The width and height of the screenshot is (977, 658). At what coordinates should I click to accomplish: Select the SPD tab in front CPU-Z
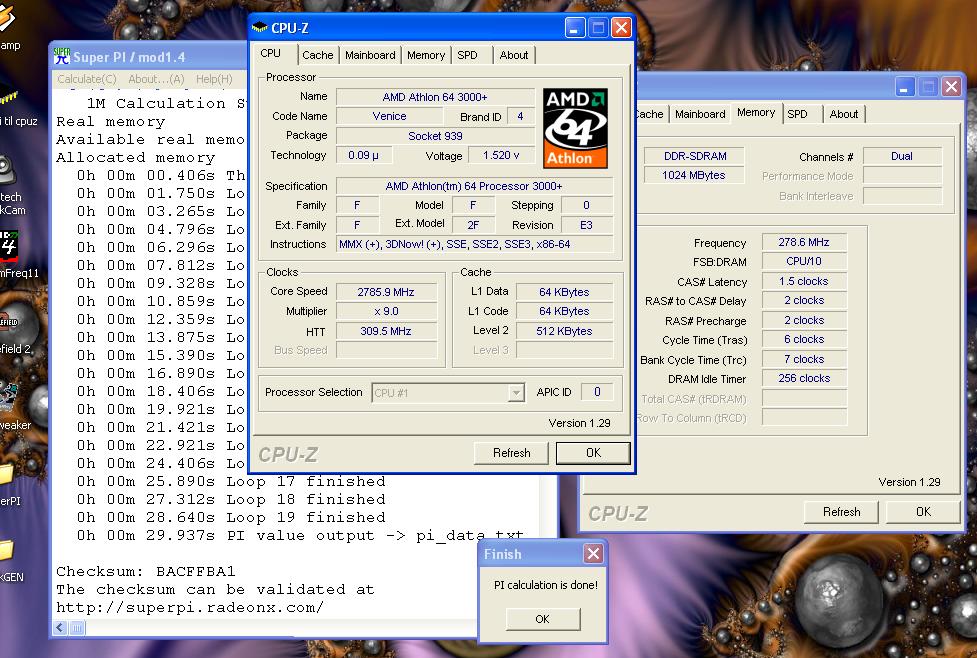click(467, 55)
